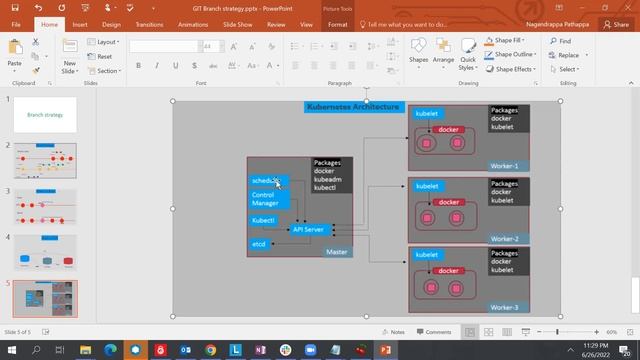The height and width of the screenshot is (360, 640).
Task: Apply text shadow
Action: (x=194, y=66)
